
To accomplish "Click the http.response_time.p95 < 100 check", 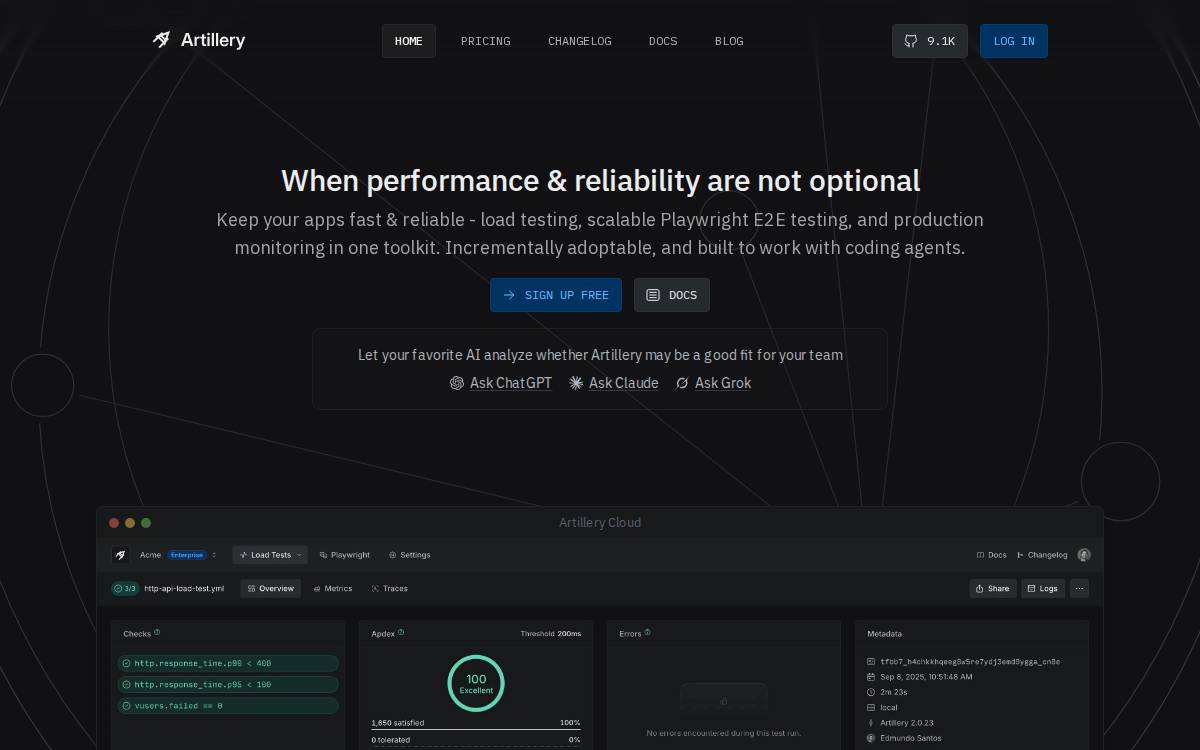I will coord(228,685).
